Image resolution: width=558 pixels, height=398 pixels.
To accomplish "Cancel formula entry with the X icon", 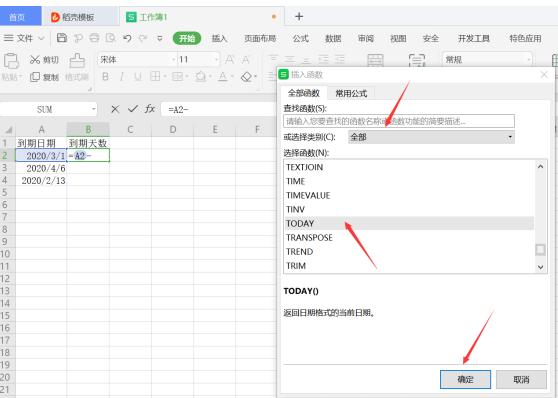I will 115,109.
